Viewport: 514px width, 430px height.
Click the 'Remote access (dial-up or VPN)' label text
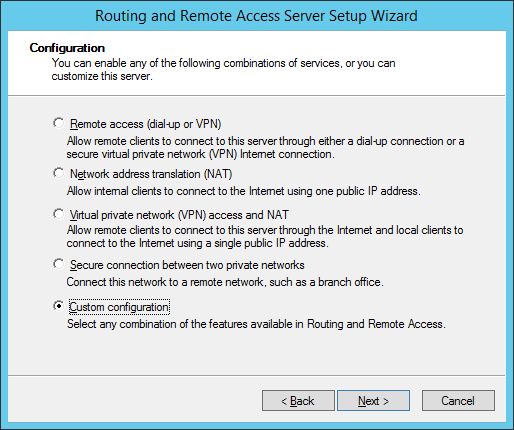point(146,124)
